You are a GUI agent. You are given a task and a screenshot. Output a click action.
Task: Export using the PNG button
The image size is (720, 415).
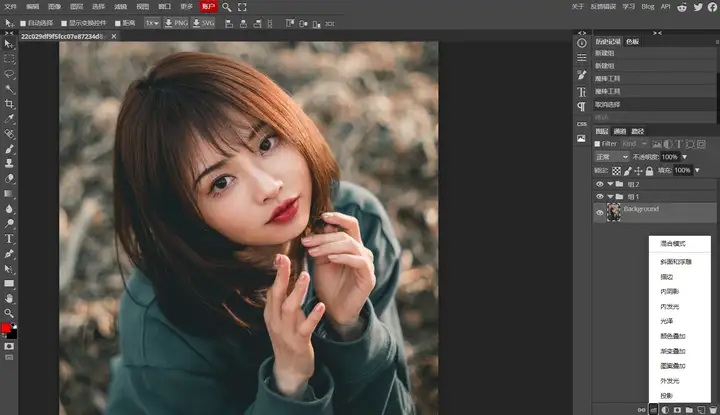point(175,23)
